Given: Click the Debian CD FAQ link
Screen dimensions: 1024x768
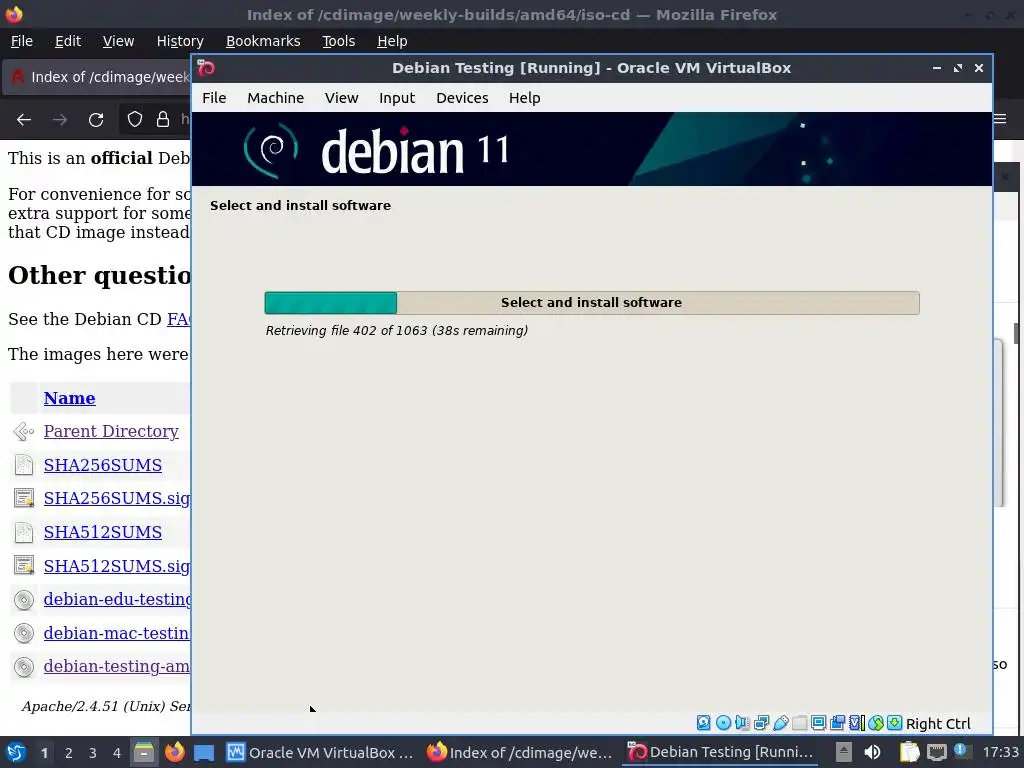Looking at the screenshot, I should [x=178, y=319].
